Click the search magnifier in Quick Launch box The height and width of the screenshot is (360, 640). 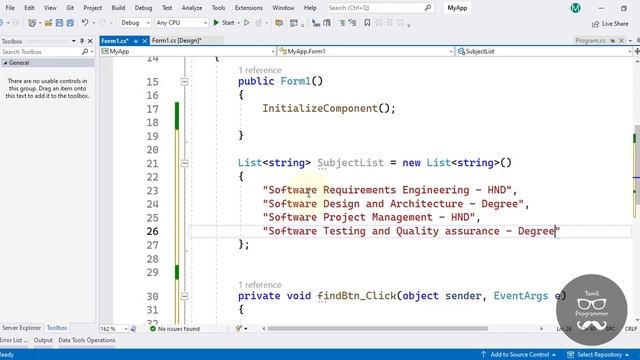pos(427,8)
